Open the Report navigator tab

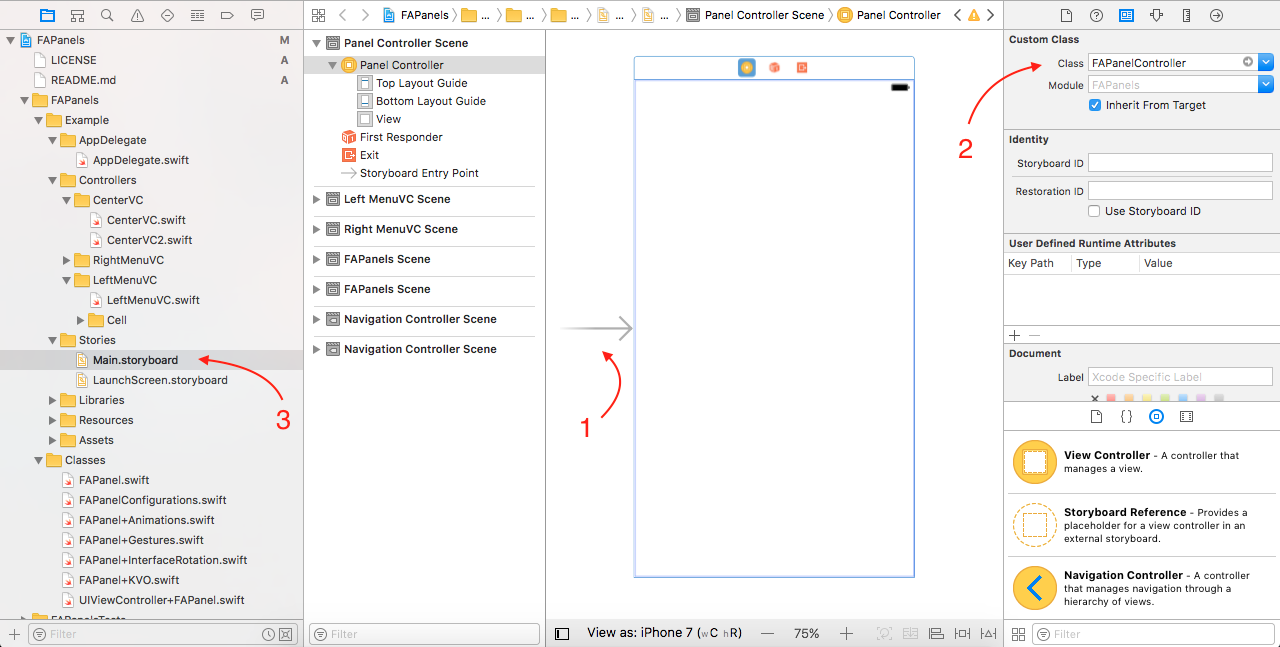click(257, 15)
